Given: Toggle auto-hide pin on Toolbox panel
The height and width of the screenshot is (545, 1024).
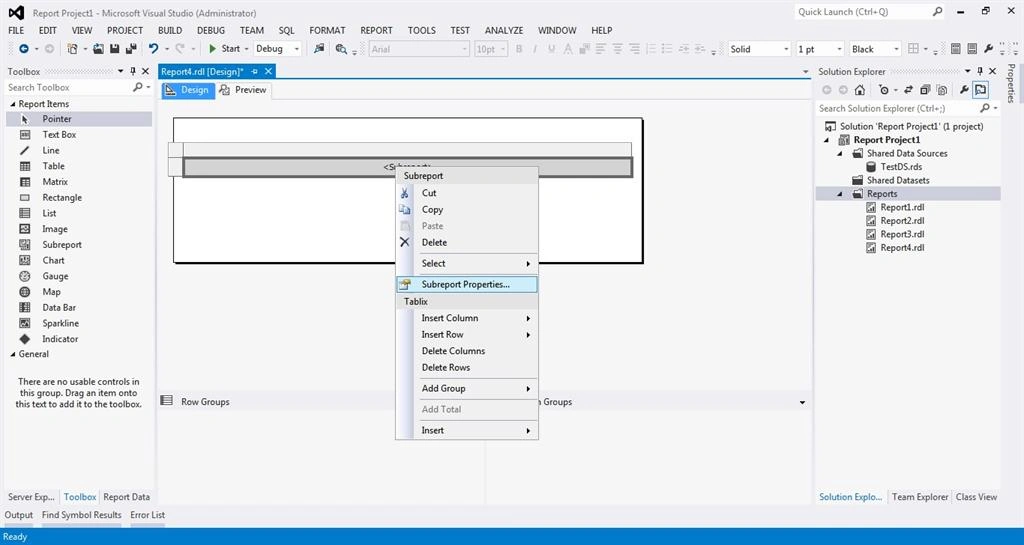Looking at the screenshot, I should click(x=133, y=71).
